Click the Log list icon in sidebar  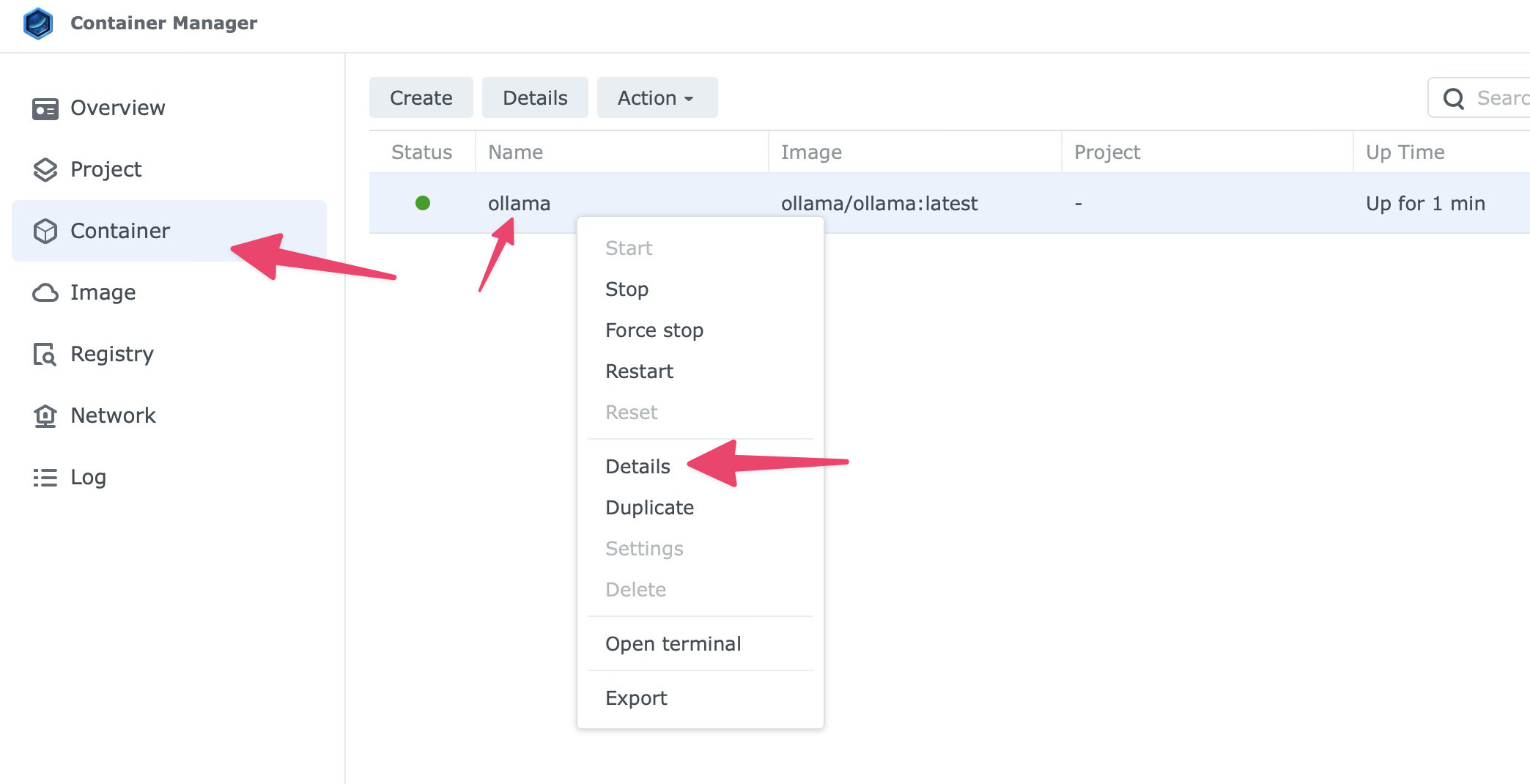tap(45, 478)
